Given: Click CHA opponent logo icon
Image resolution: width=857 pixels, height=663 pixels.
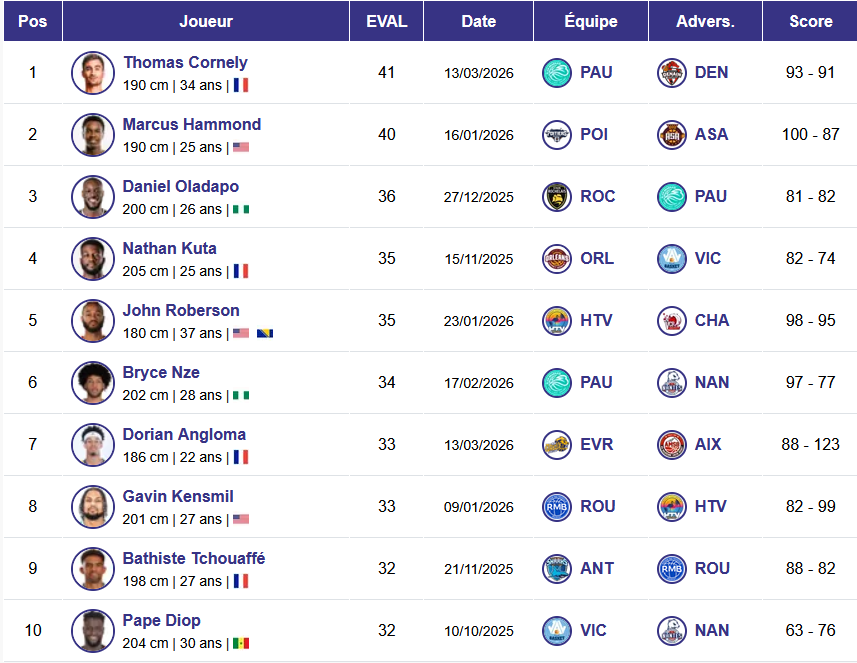Looking at the screenshot, I should click(x=672, y=321).
